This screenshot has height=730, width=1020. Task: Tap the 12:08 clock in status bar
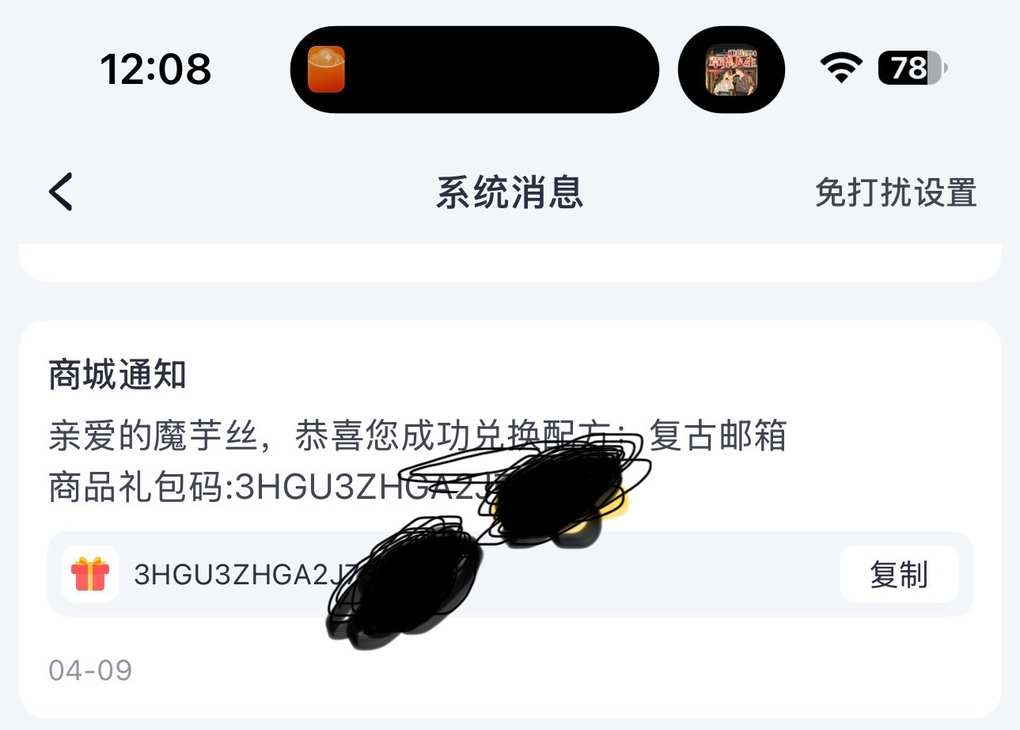click(x=155, y=69)
